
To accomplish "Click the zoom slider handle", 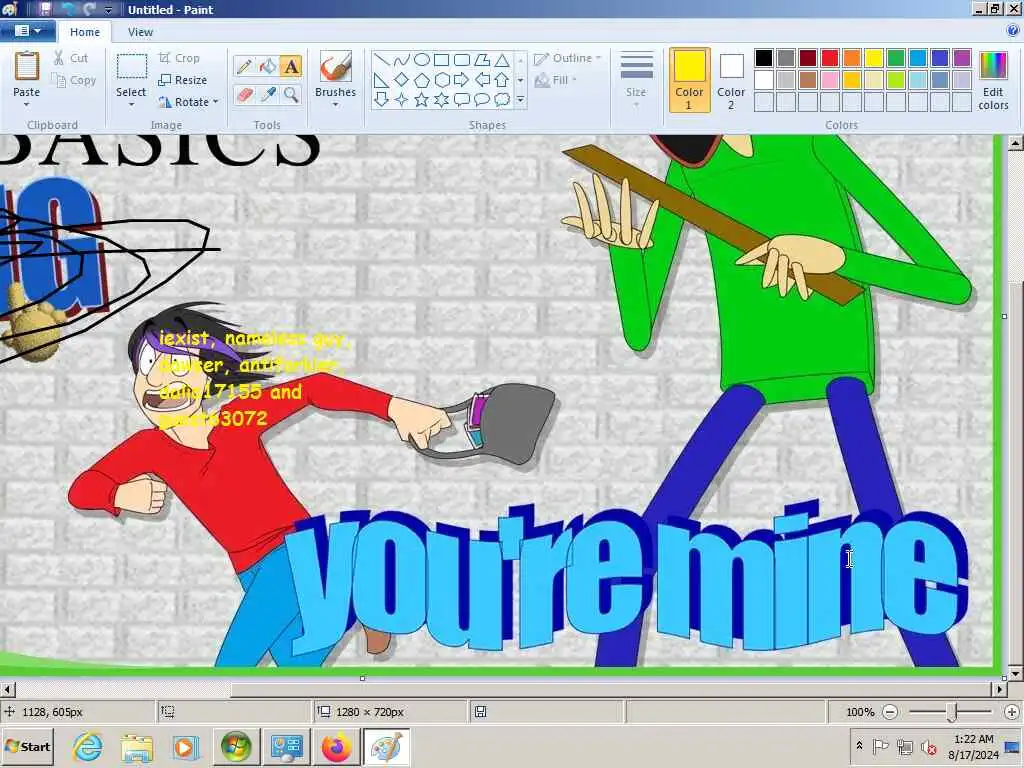I will click(x=952, y=712).
